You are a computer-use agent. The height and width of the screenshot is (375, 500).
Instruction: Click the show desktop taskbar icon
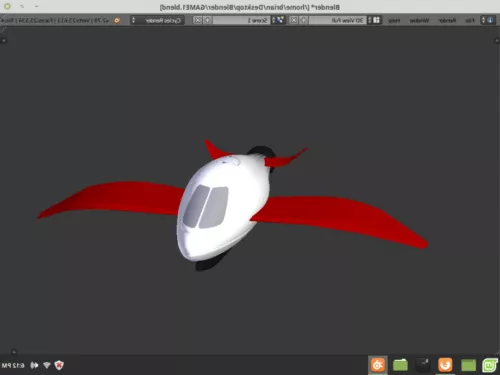[x=468, y=365]
